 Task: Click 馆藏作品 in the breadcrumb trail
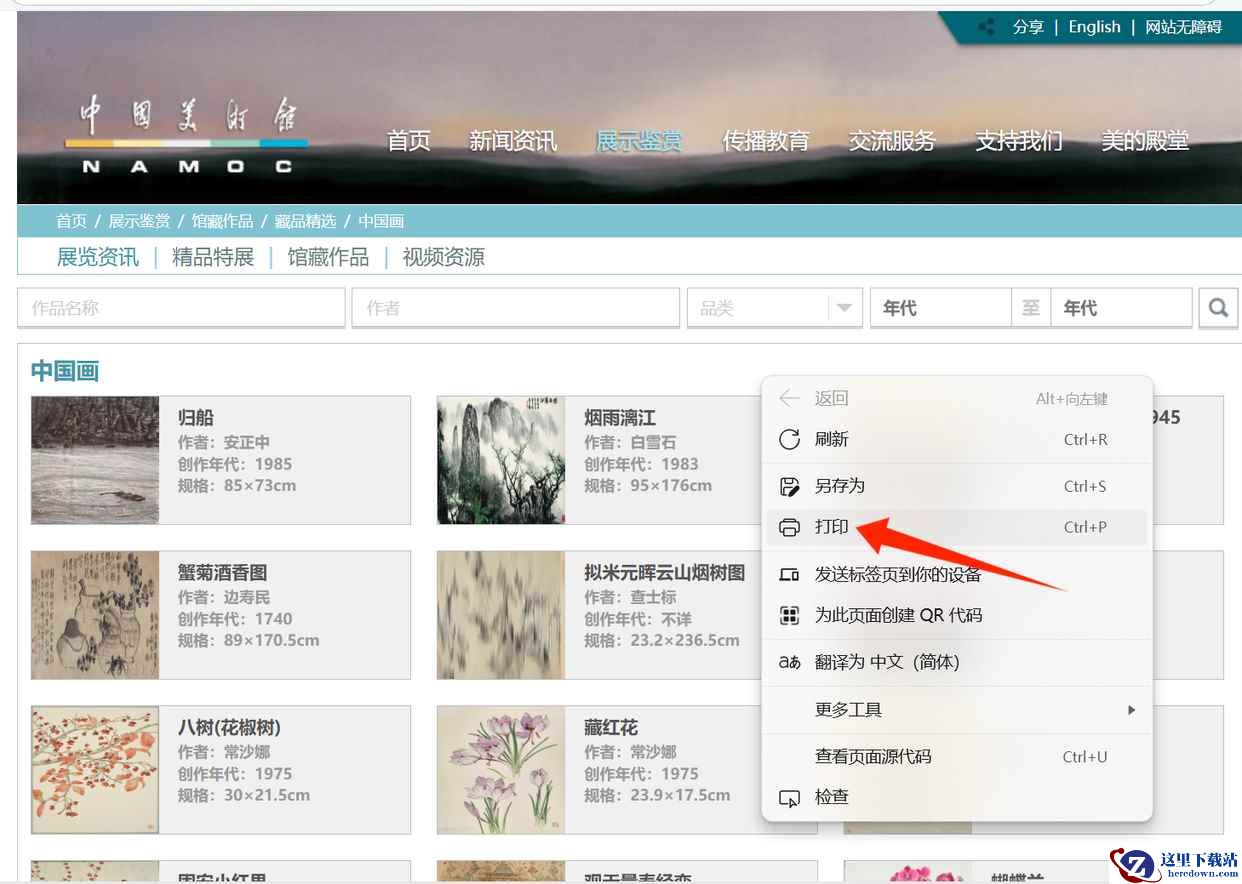pos(222,221)
